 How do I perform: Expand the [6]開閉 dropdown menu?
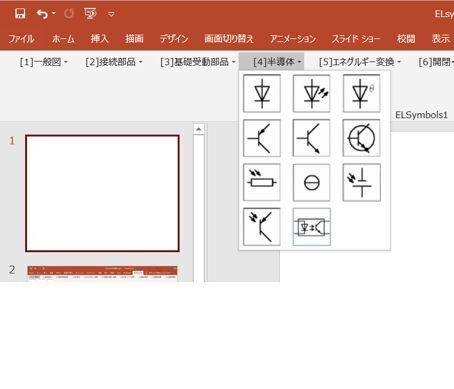[x=436, y=62]
